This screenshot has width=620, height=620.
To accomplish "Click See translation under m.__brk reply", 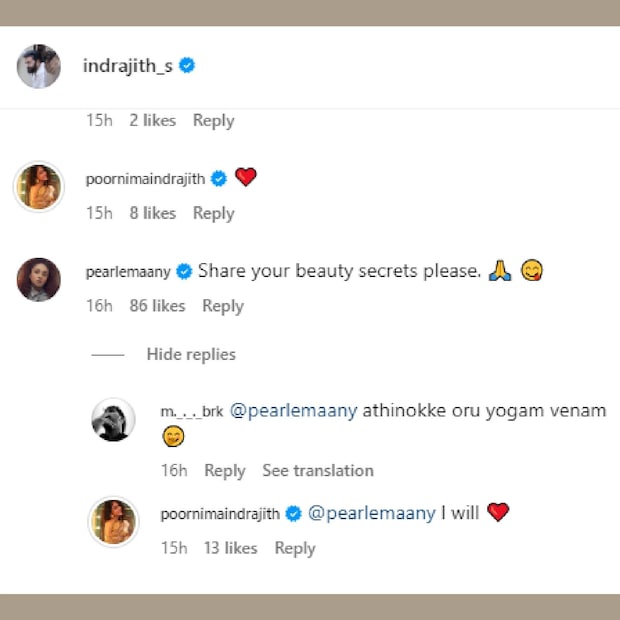I will (x=318, y=470).
